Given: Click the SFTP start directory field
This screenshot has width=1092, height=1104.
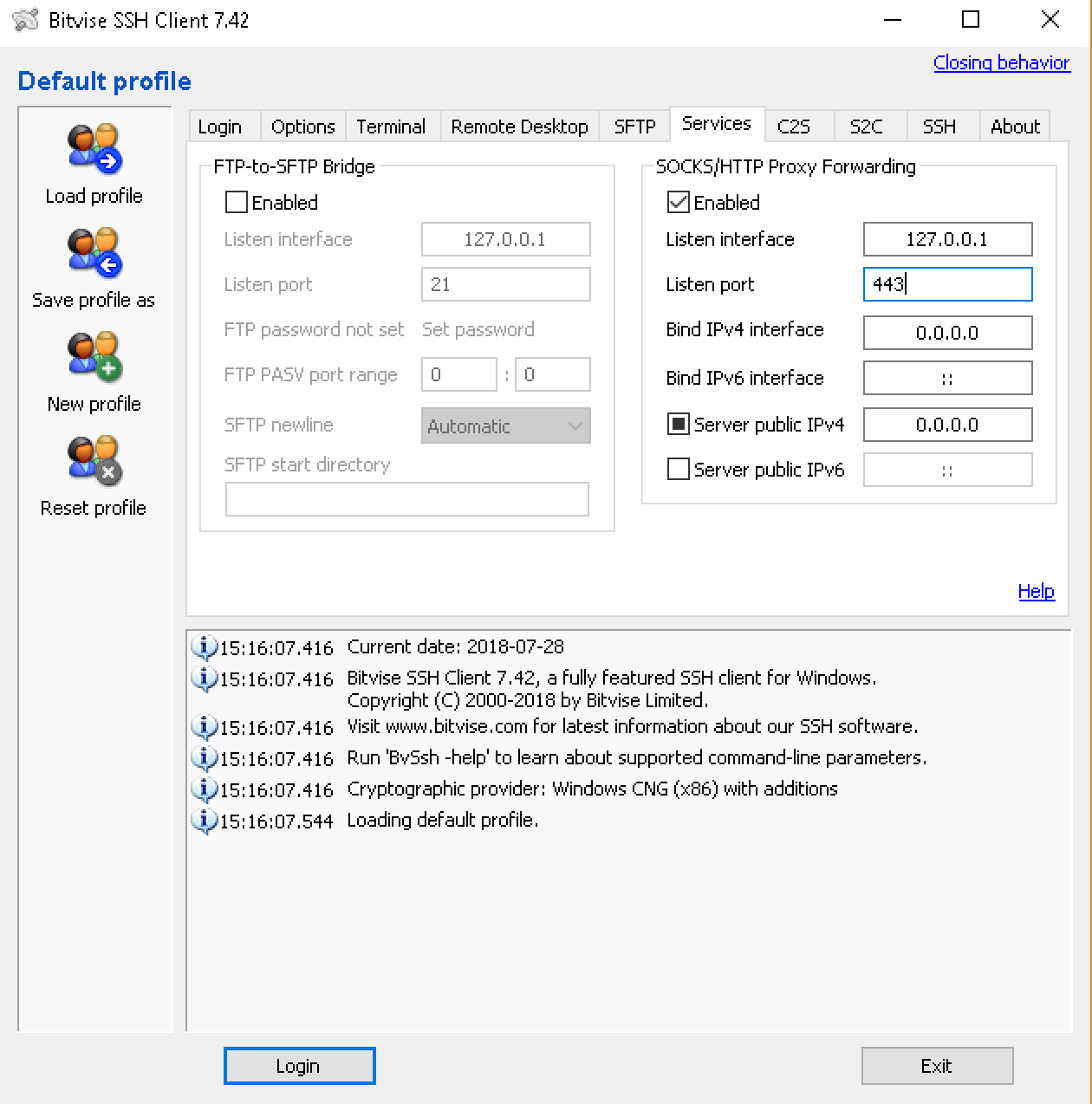Looking at the screenshot, I should coord(407,499).
